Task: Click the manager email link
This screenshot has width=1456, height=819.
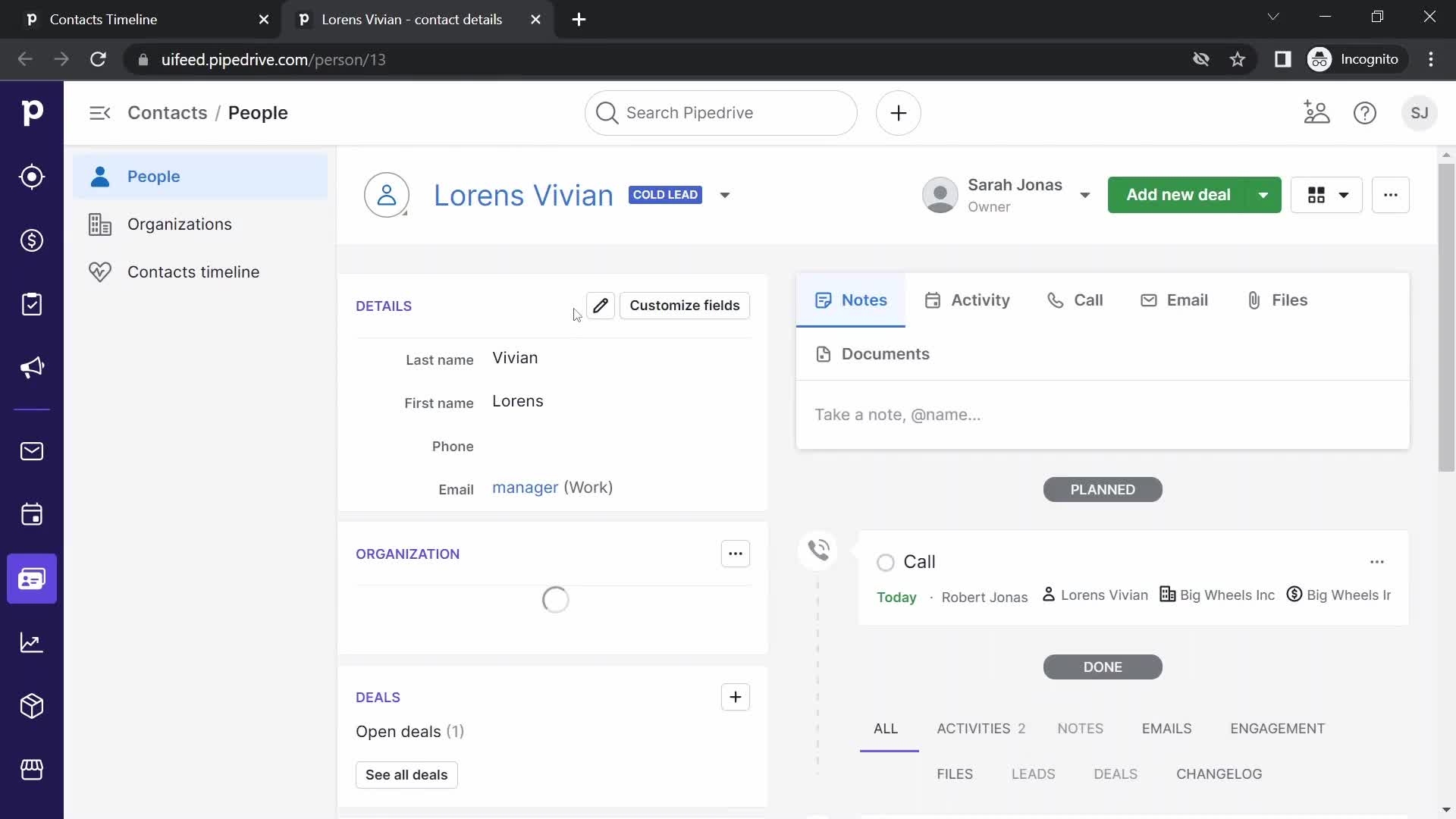Action: click(x=525, y=488)
